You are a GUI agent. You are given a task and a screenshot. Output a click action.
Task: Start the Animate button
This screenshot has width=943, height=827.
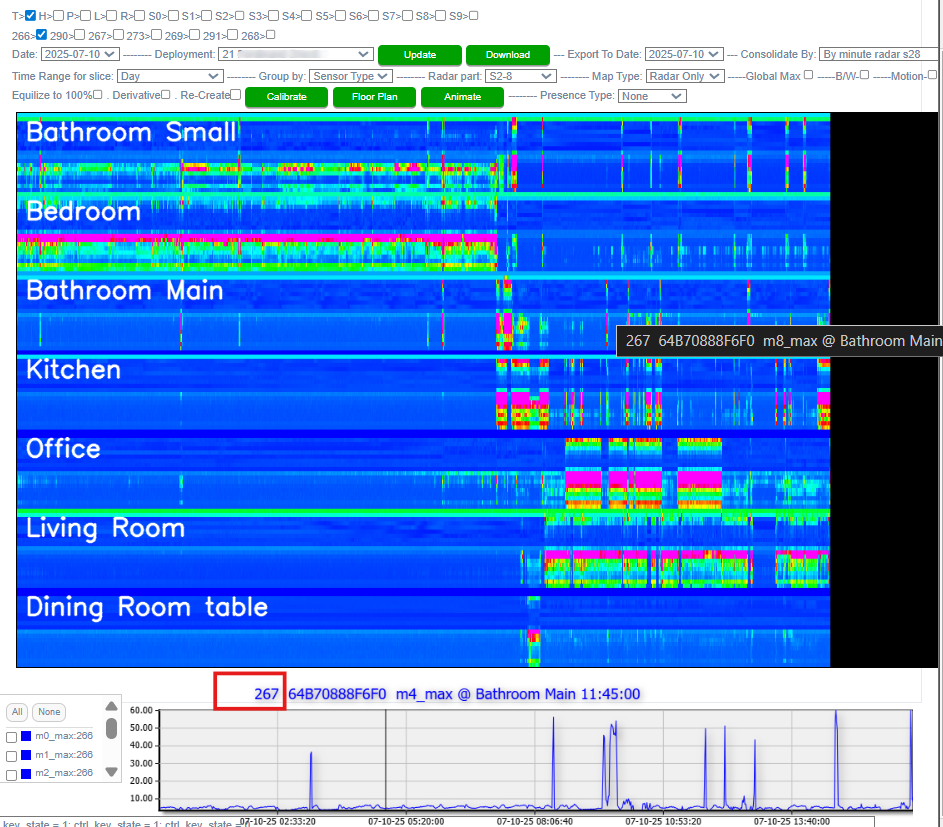pos(460,97)
